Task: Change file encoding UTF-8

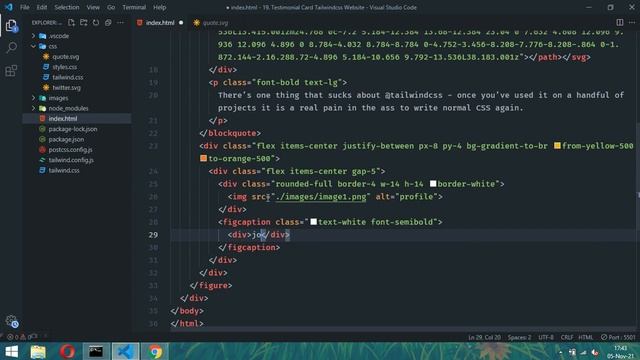Action: pos(546,337)
